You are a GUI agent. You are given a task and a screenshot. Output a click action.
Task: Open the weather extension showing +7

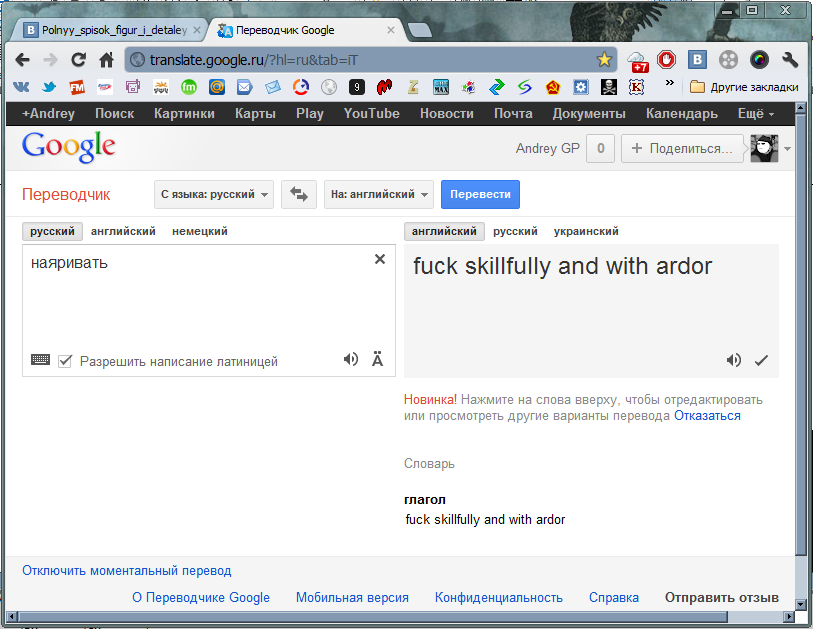pyautogui.click(x=638, y=61)
